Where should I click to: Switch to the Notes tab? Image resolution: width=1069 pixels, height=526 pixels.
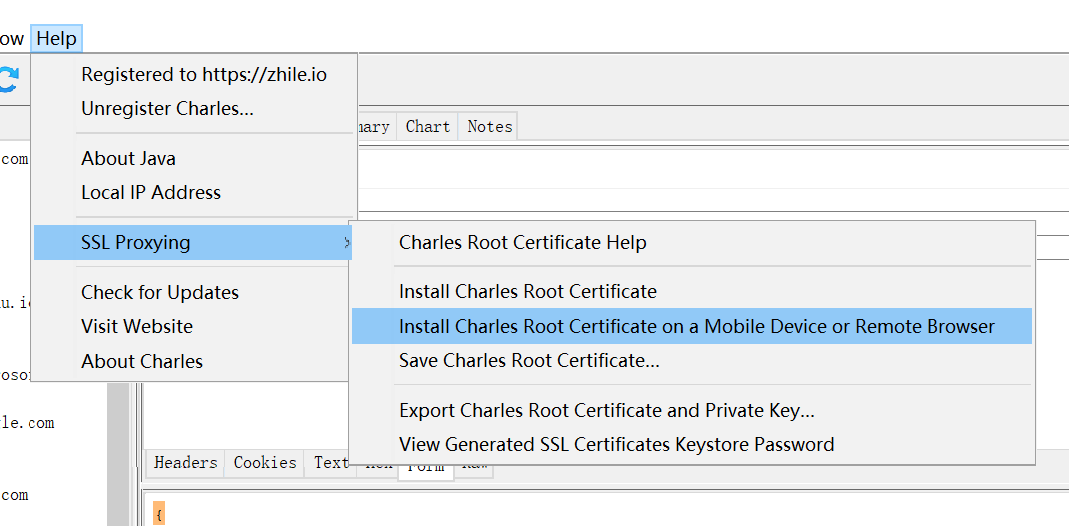click(x=490, y=126)
